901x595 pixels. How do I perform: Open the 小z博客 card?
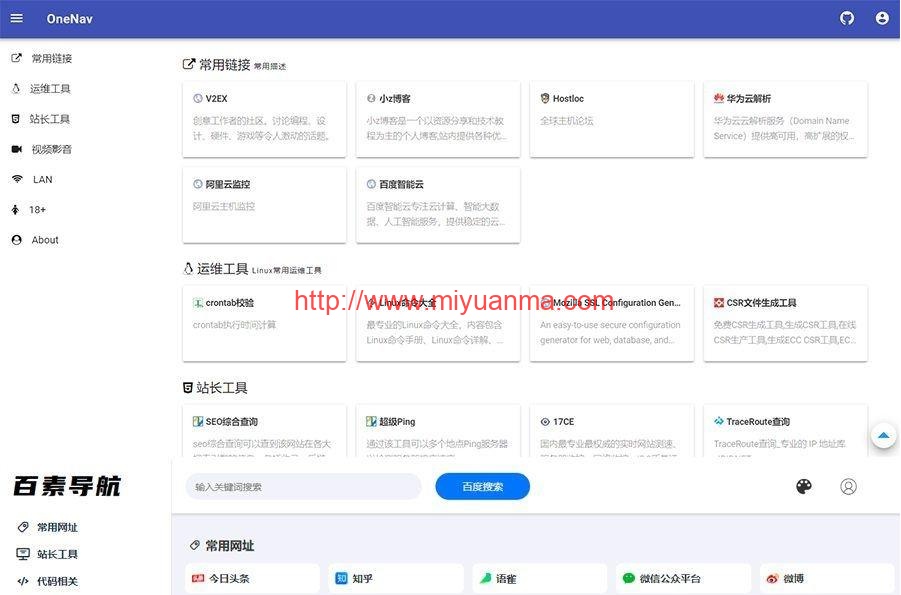[x=438, y=120]
